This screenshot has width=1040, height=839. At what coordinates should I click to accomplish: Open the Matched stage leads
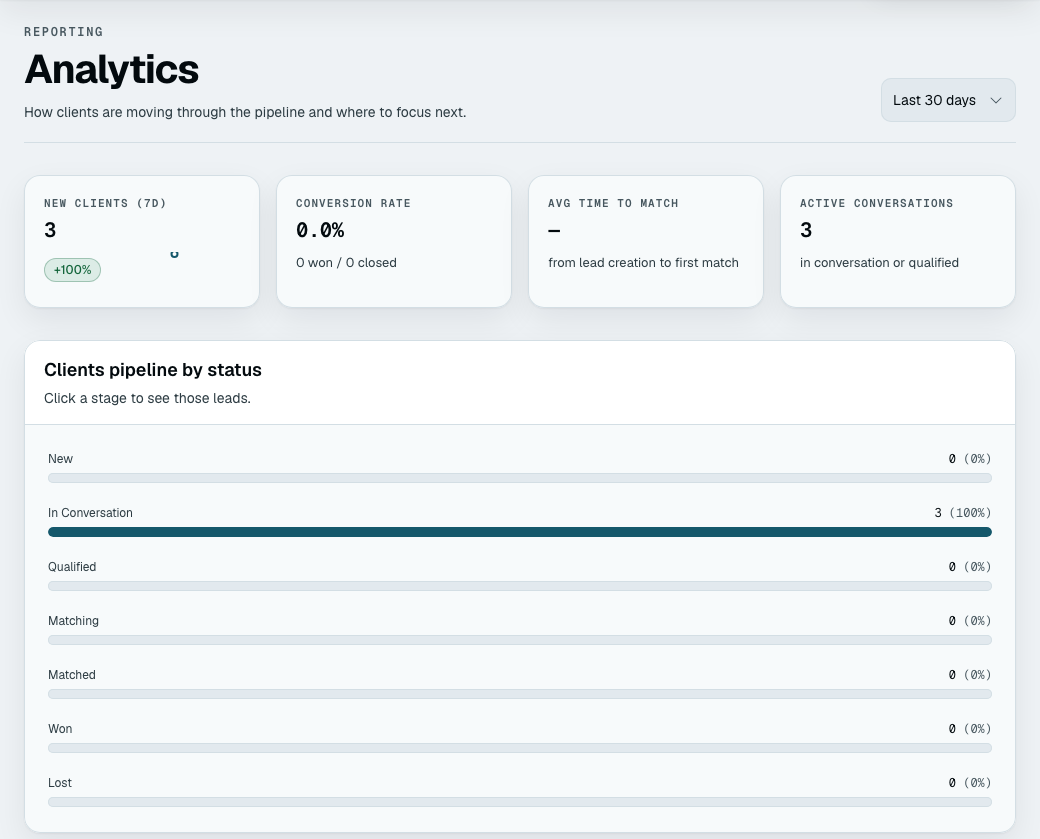(x=520, y=684)
